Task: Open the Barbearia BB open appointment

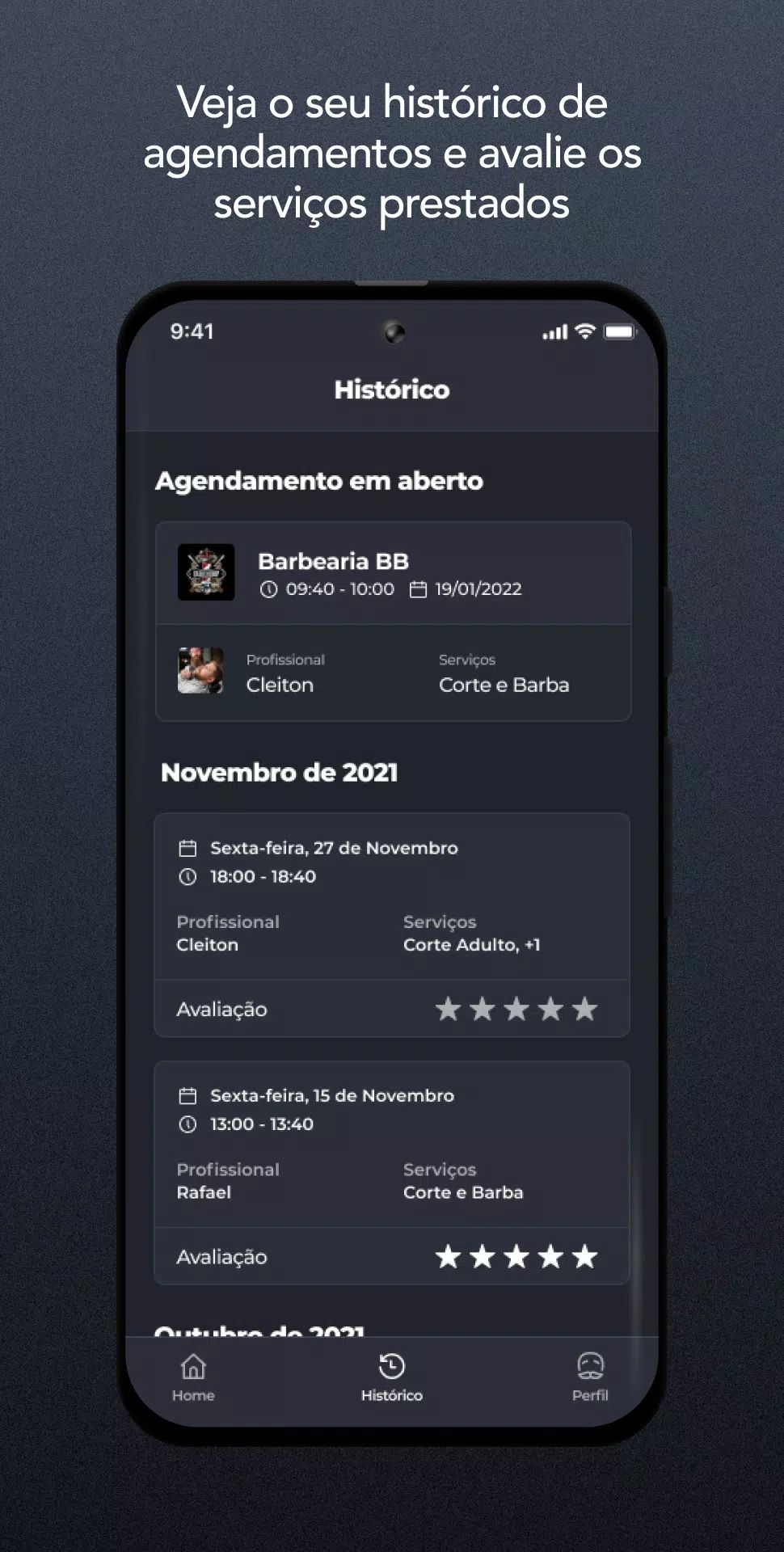Action: [393, 621]
